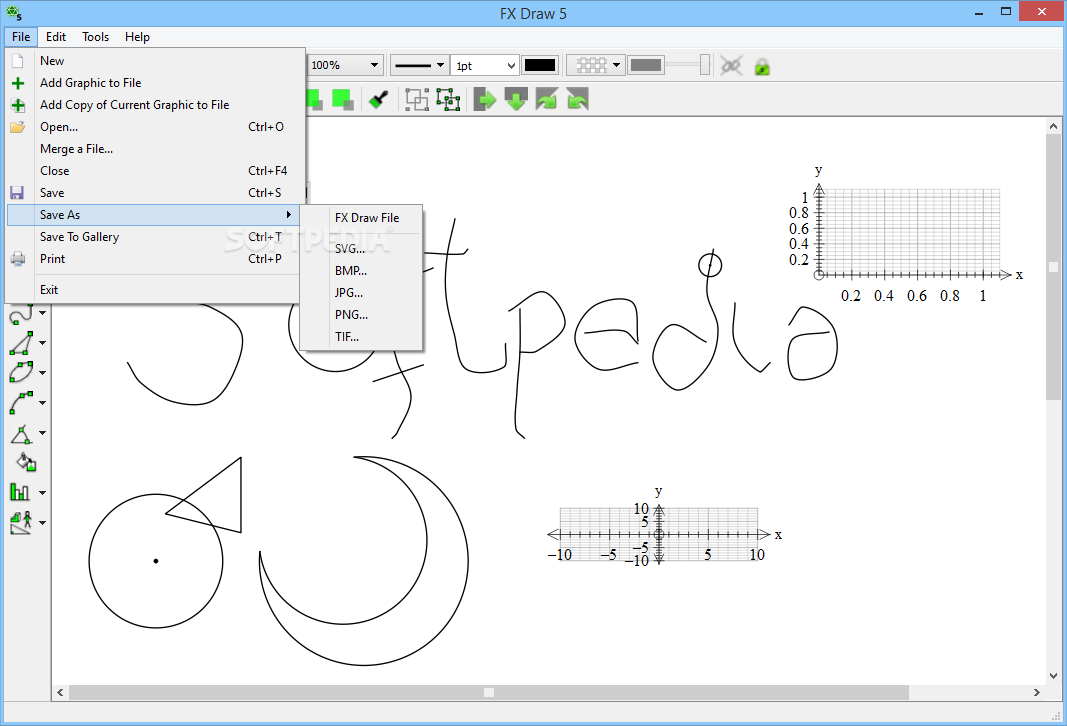Screen dimensions: 1067x726
Task: Choose Save To Gallery
Action: click(155, 237)
